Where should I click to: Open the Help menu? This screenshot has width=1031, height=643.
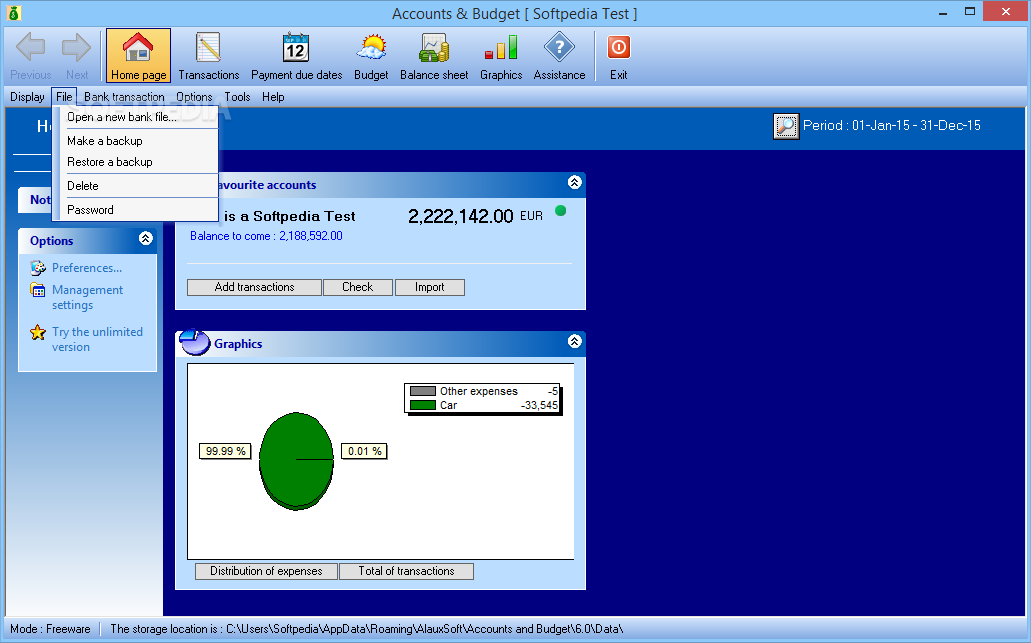[273, 97]
